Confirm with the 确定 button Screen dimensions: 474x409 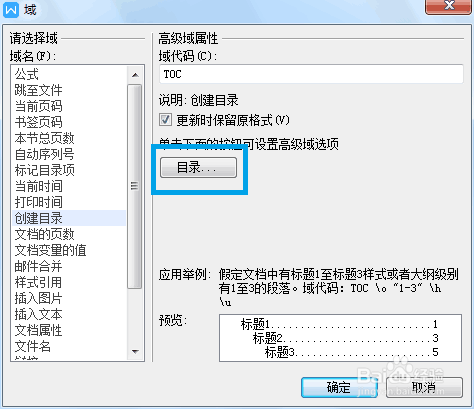coord(339,387)
